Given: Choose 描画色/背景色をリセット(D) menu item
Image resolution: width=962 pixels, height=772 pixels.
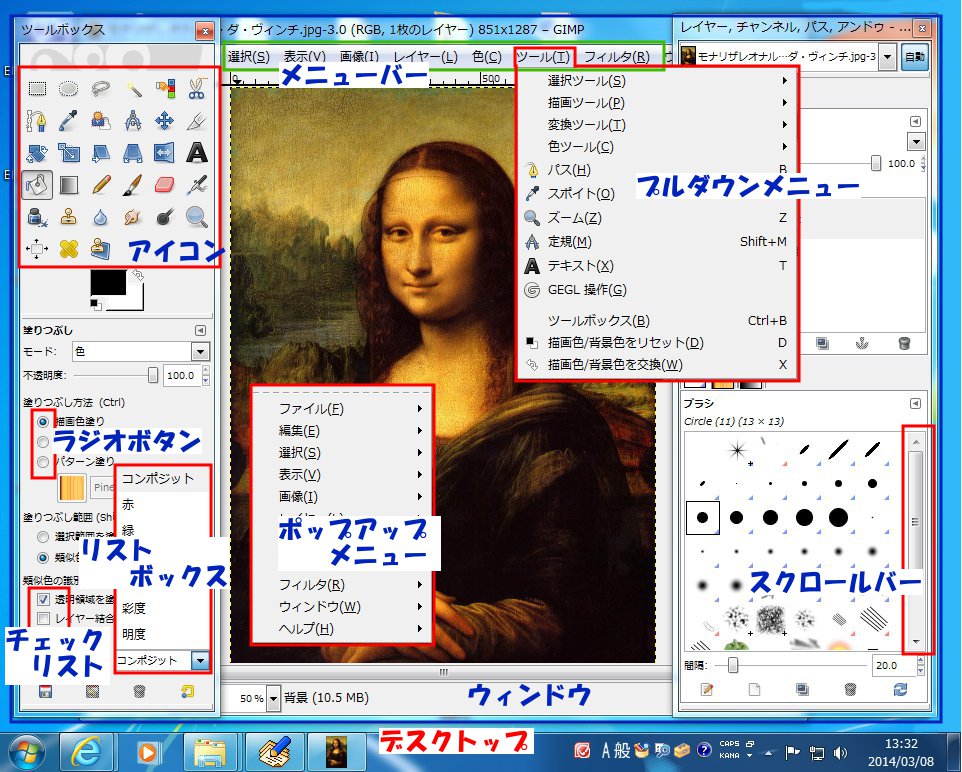Looking at the screenshot, I should (657, 342).
